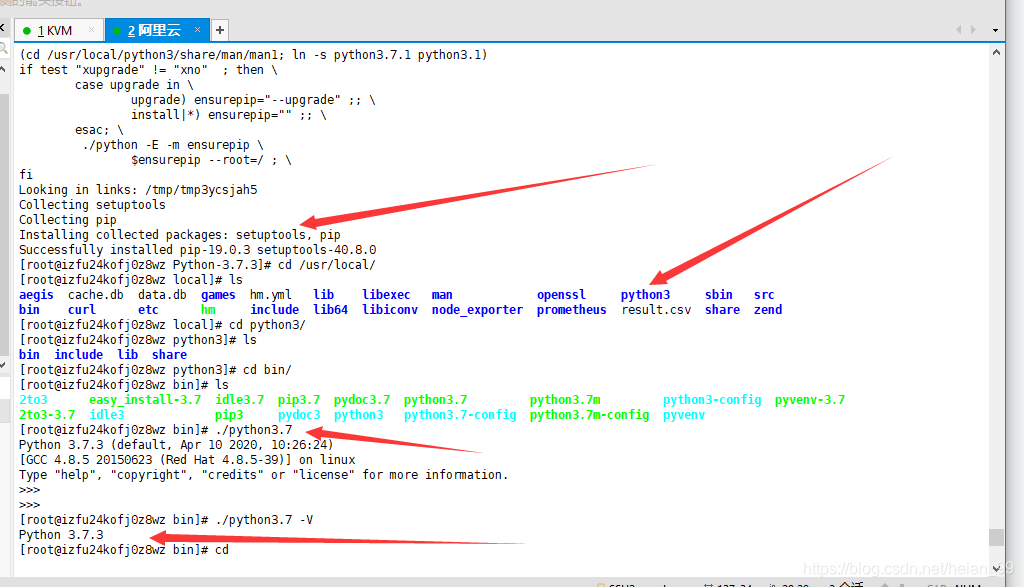Open the tab list dropdown arrow
1024x587 pixels.
(x=995, y=30)
